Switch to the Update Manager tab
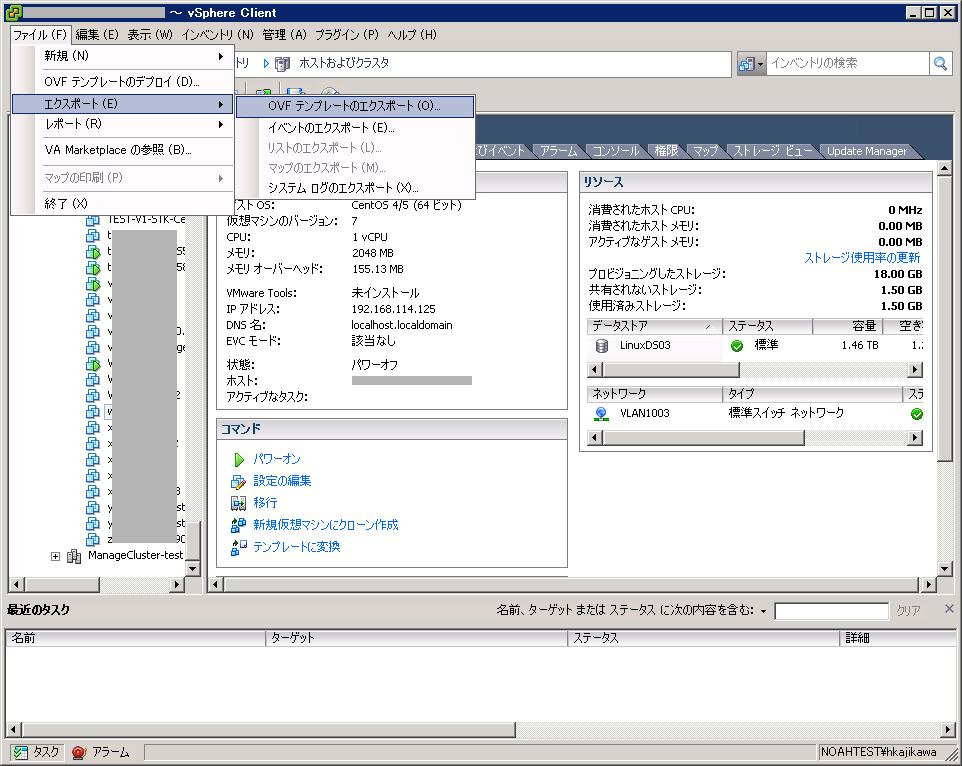The image size is (962, 766). tap(866, 151)
